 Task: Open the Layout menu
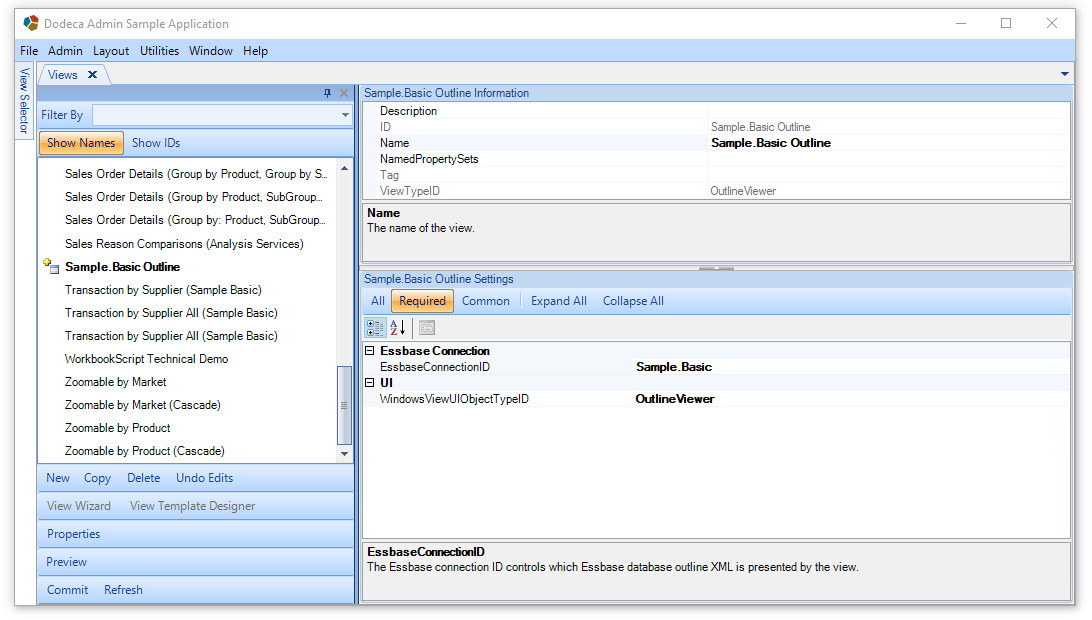click(x=111, y=51)
